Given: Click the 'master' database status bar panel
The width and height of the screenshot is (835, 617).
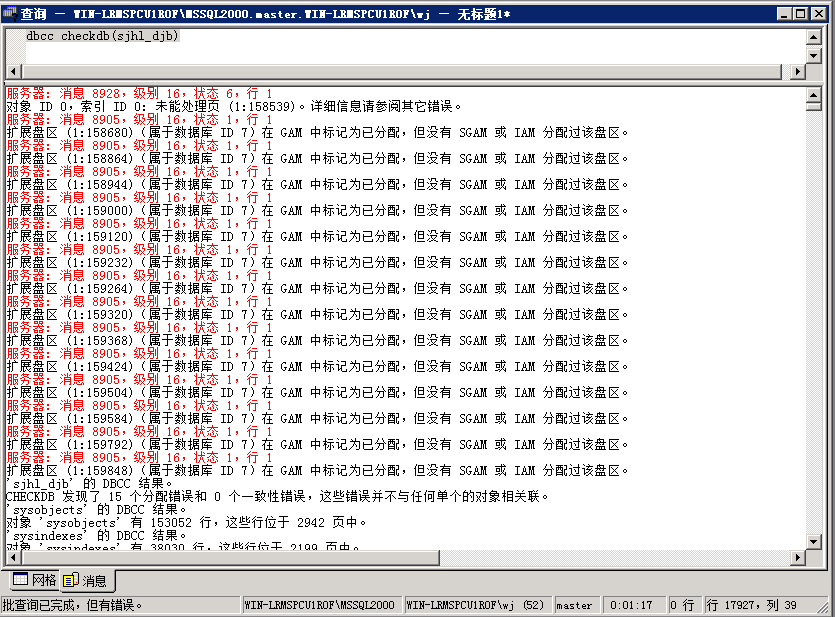Looking at the screenshot, I should (574, 605).
